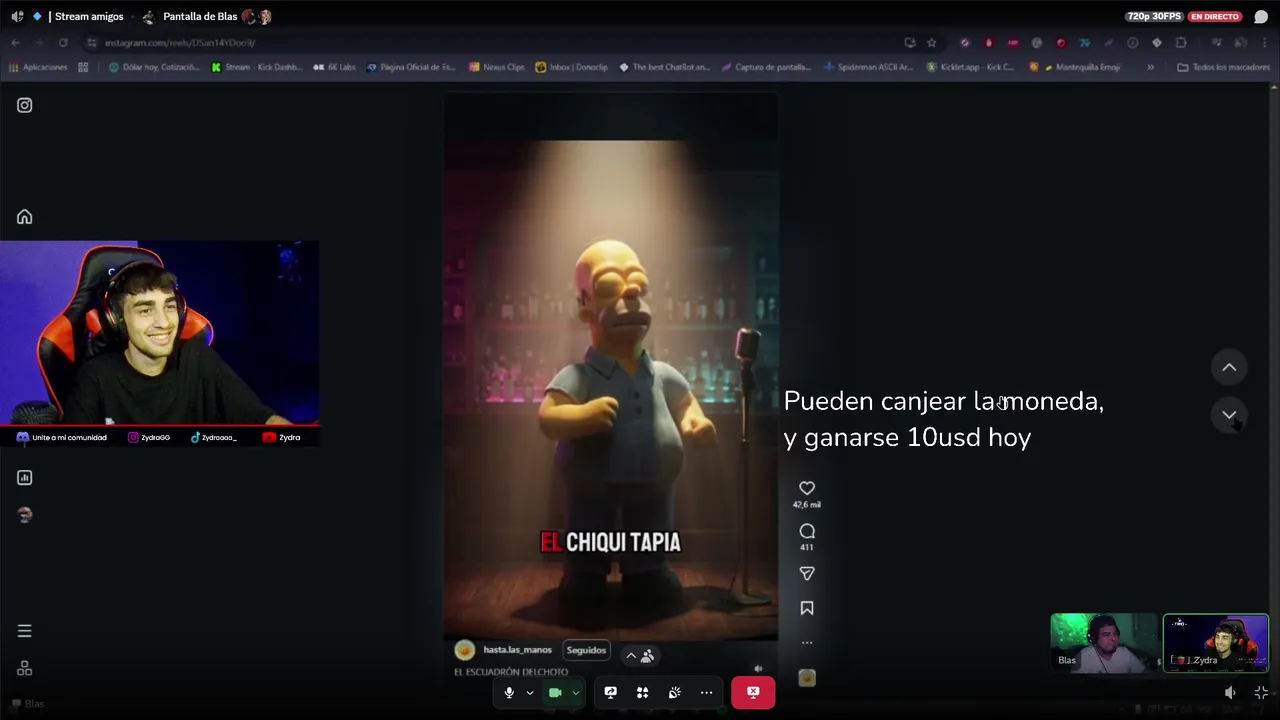1280x720 pixels.
Task: Expand microphone input options arrow
Action: (529, 692)
